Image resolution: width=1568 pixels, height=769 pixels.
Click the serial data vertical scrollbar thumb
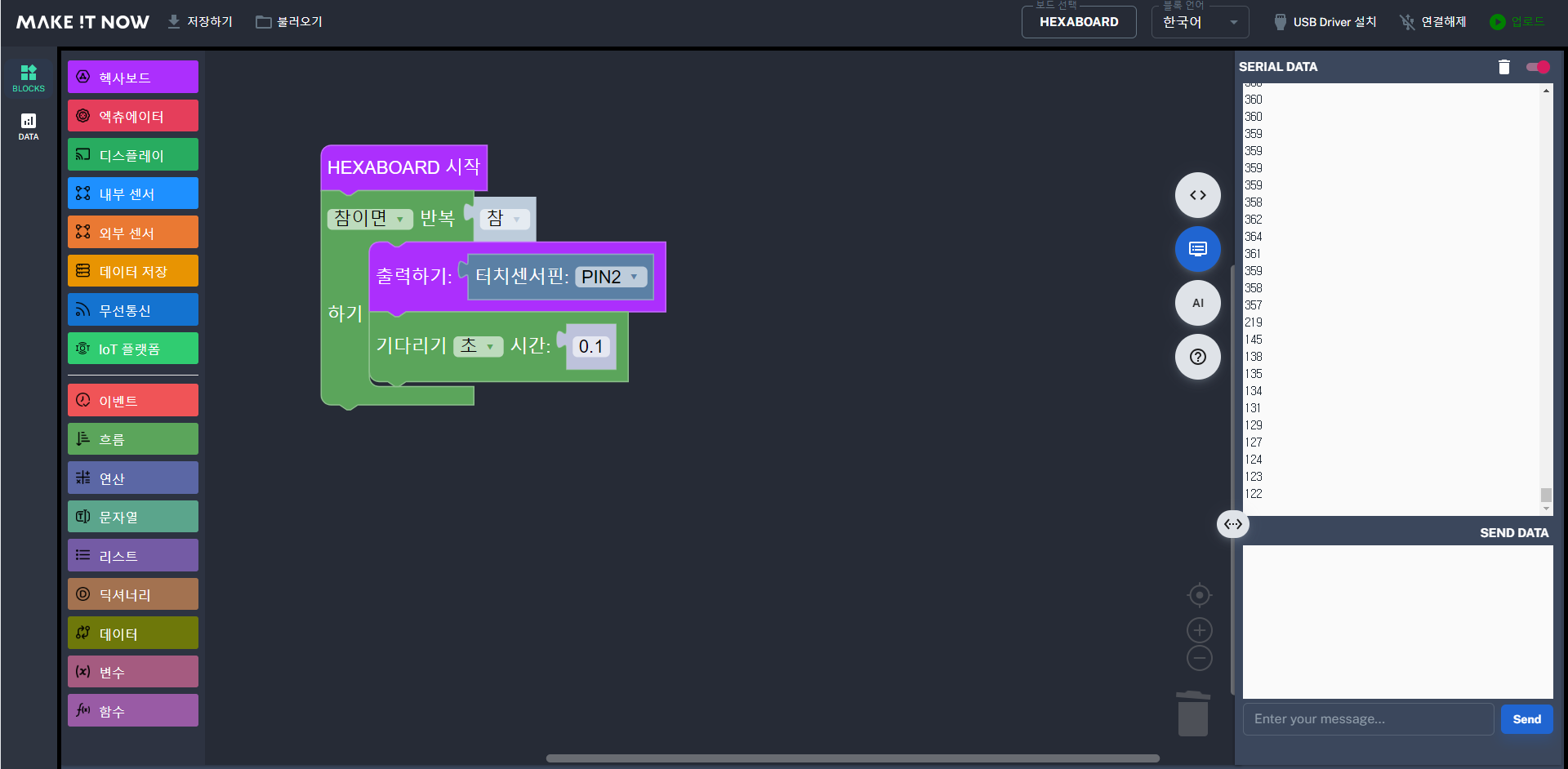coord(1546,495)
